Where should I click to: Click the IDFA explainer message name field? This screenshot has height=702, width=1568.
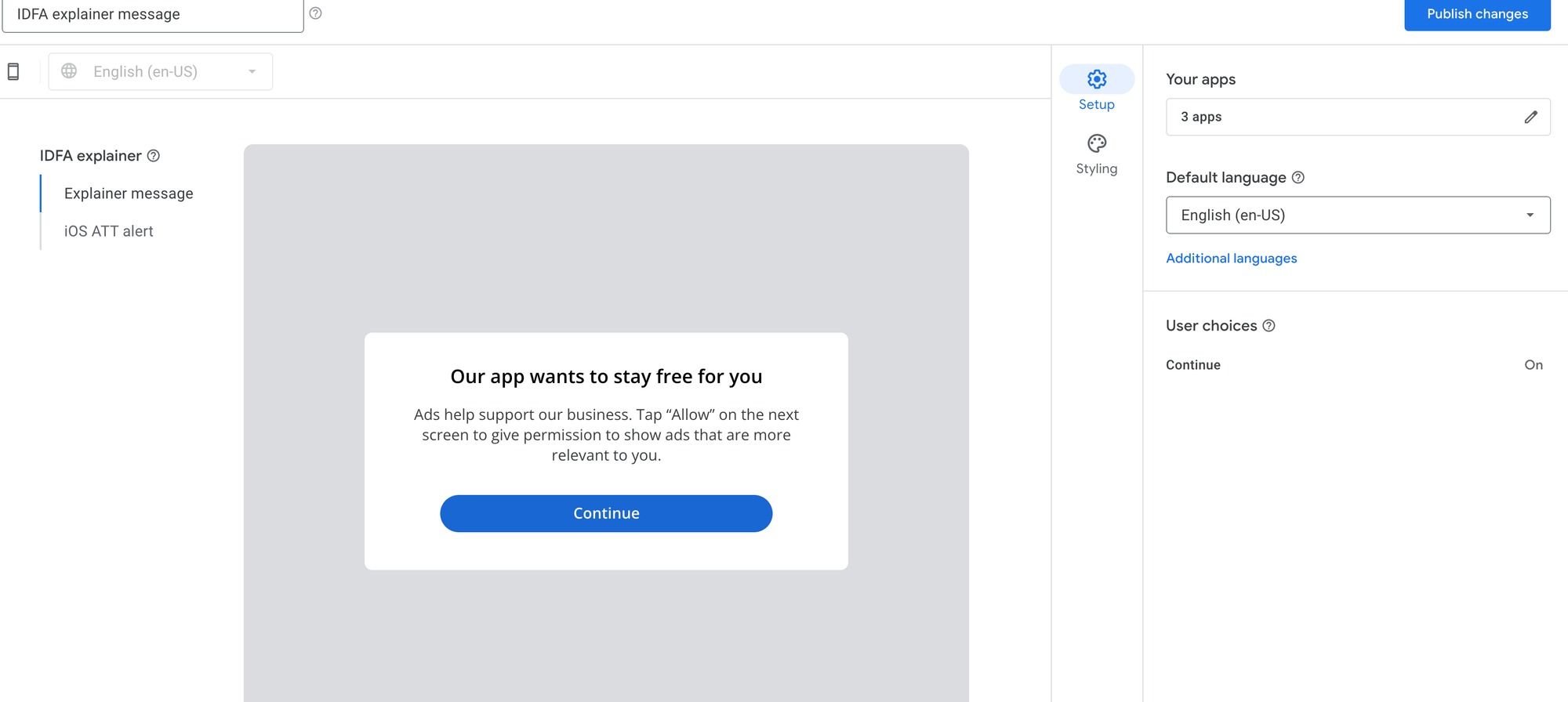[x=153, y=15]
